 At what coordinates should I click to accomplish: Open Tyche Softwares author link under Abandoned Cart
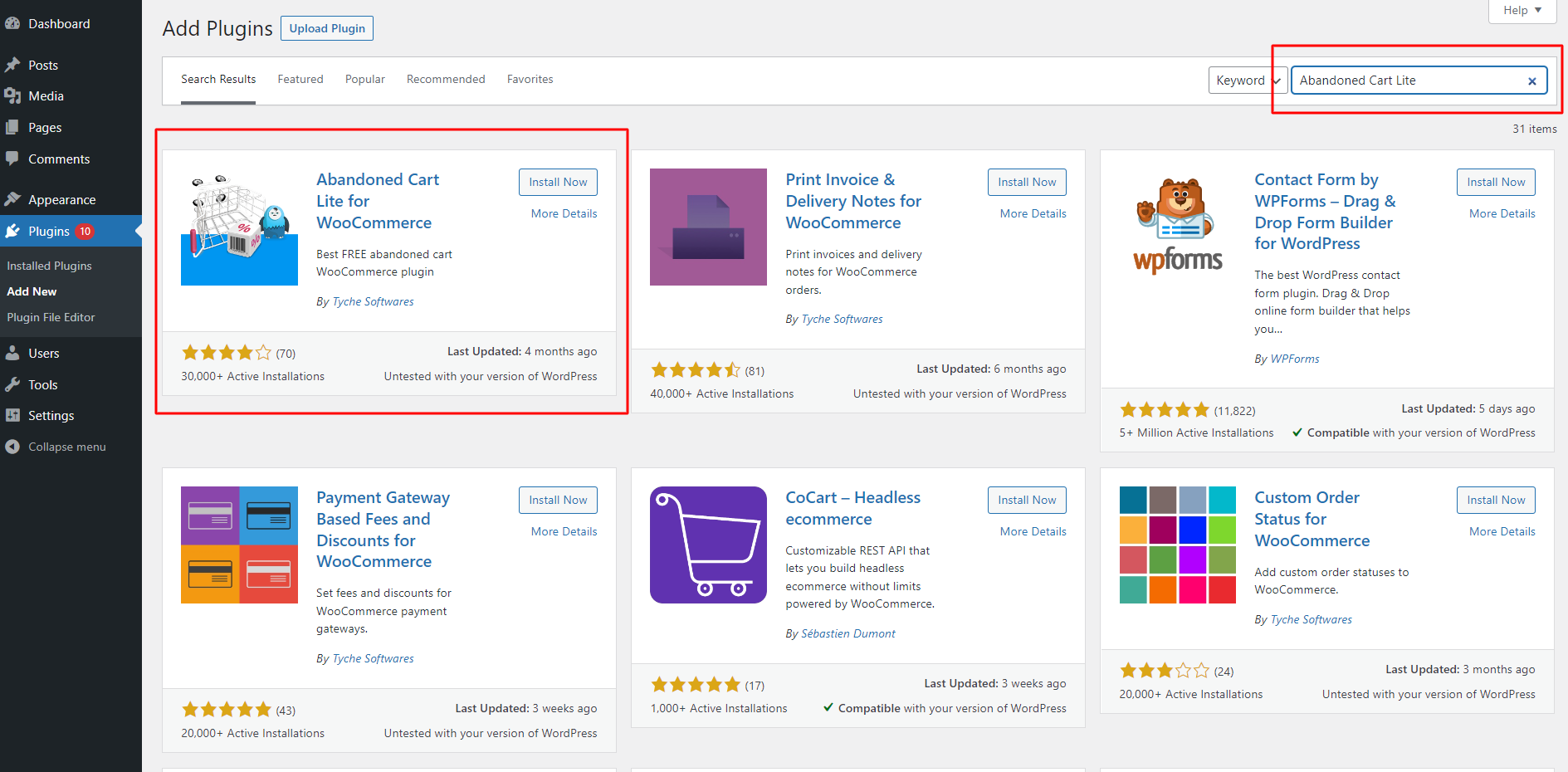(373, 302)
